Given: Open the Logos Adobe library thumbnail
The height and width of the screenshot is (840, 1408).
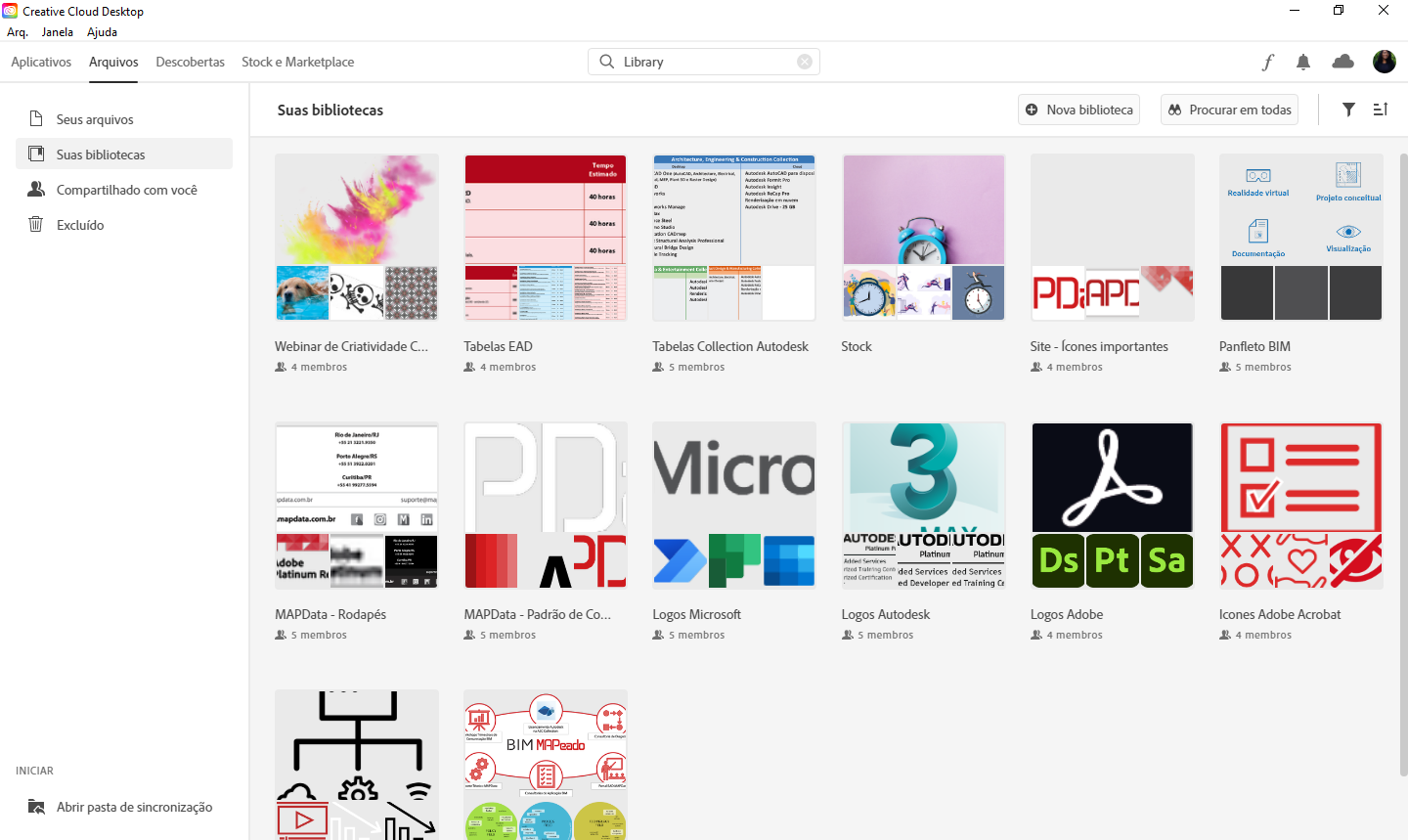Looking at the screenshot, I should [x=1112, y=506].
